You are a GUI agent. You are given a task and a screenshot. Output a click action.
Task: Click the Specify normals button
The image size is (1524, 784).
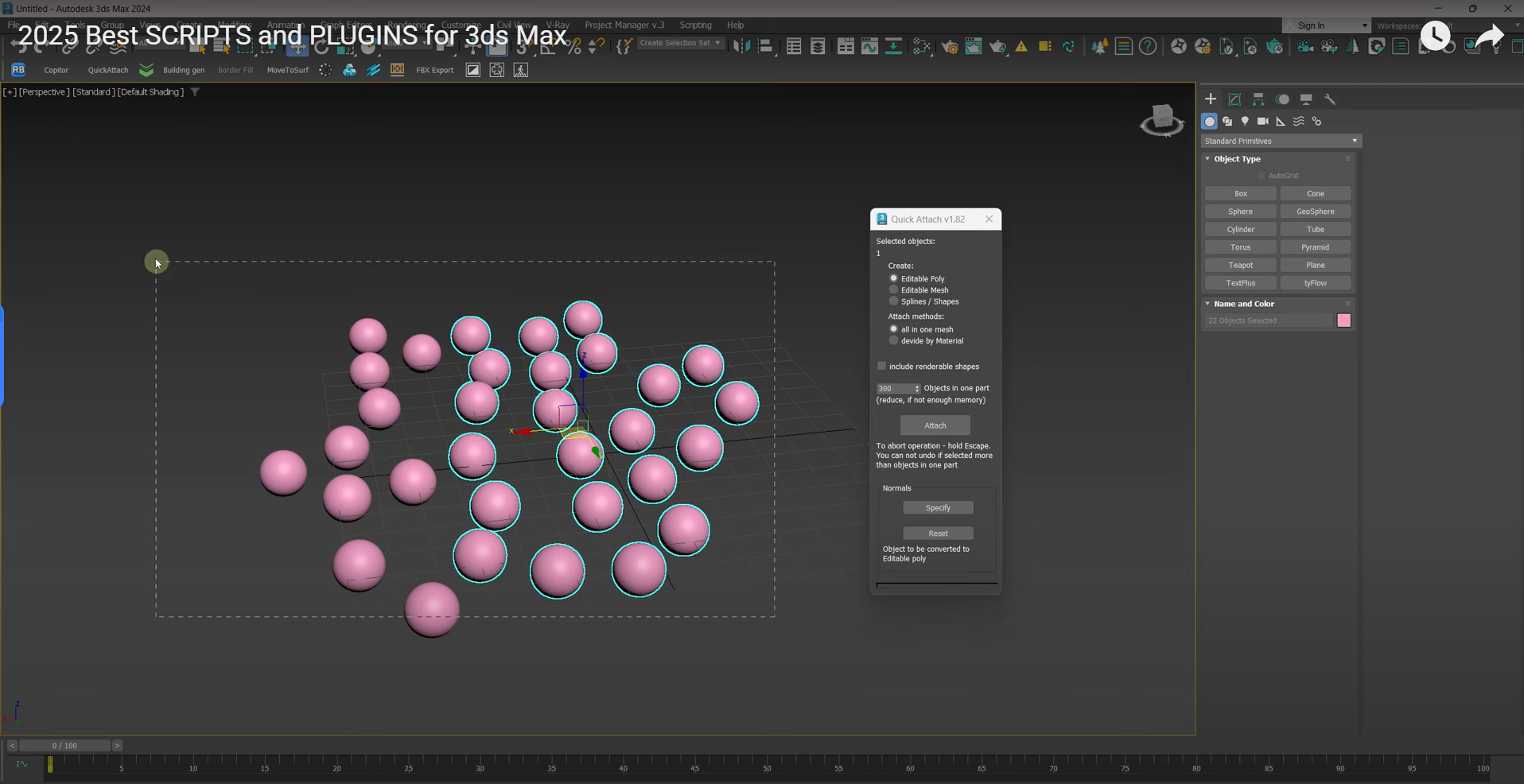[x=938, y=508]
